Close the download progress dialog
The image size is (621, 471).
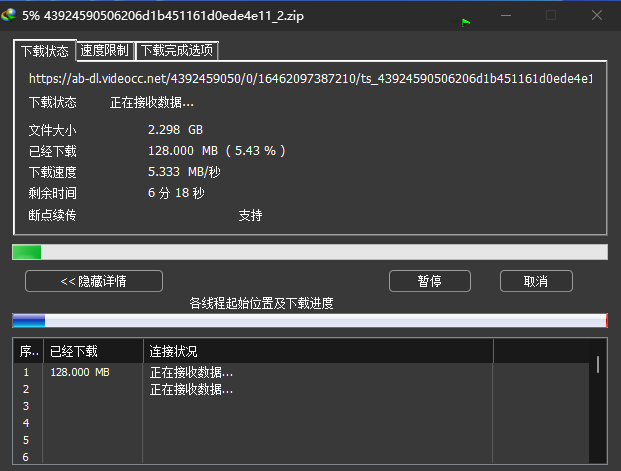pos(596,15)
